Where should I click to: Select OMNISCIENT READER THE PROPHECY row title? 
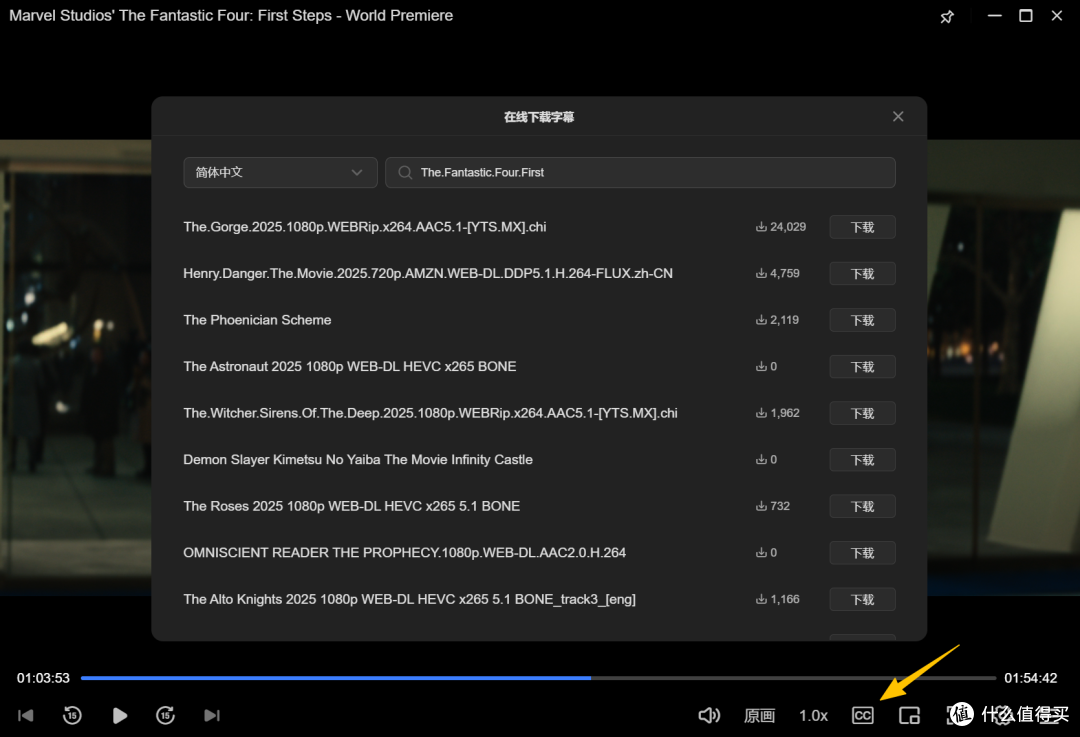(404, 552)
